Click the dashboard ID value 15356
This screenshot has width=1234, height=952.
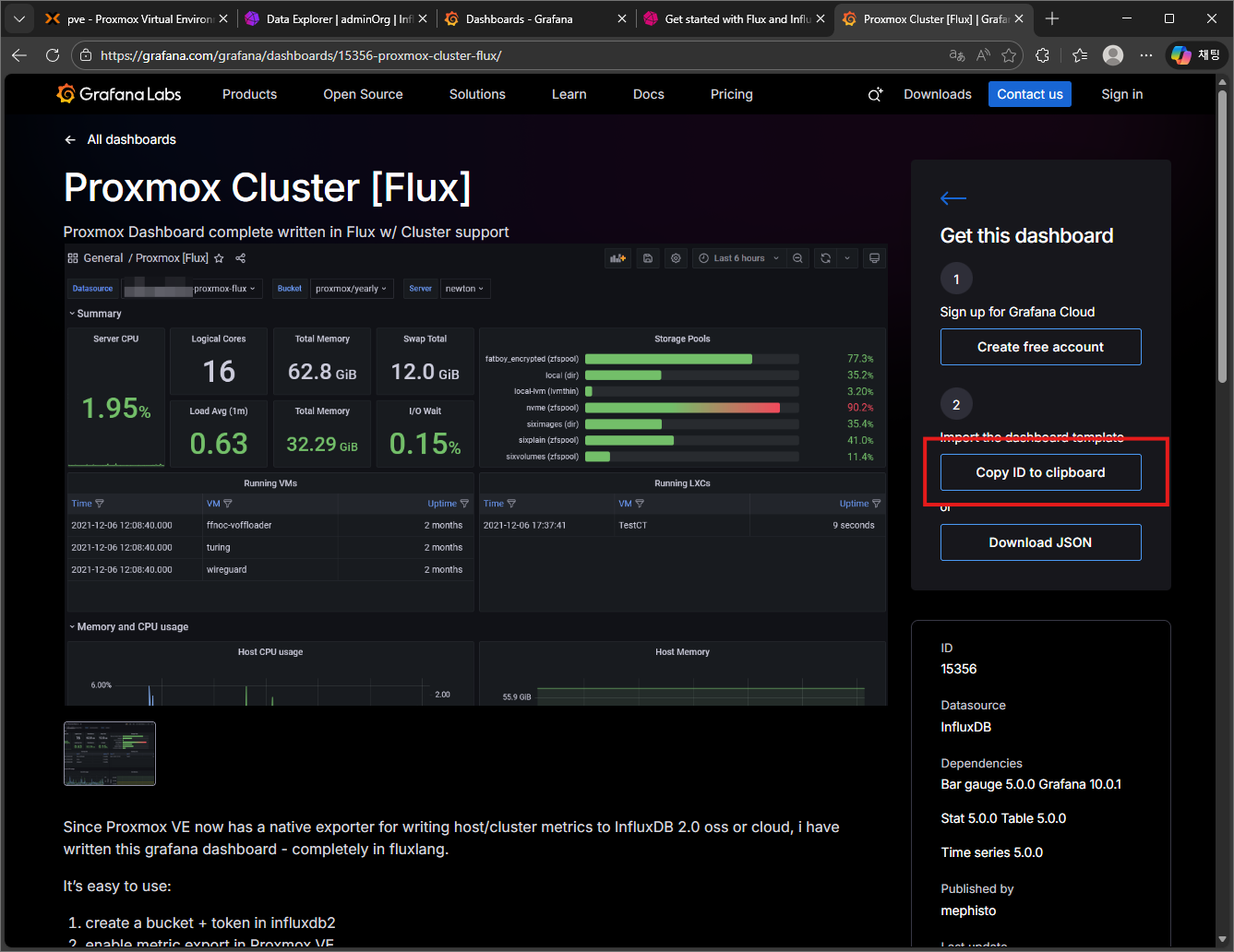pos(959,669)
